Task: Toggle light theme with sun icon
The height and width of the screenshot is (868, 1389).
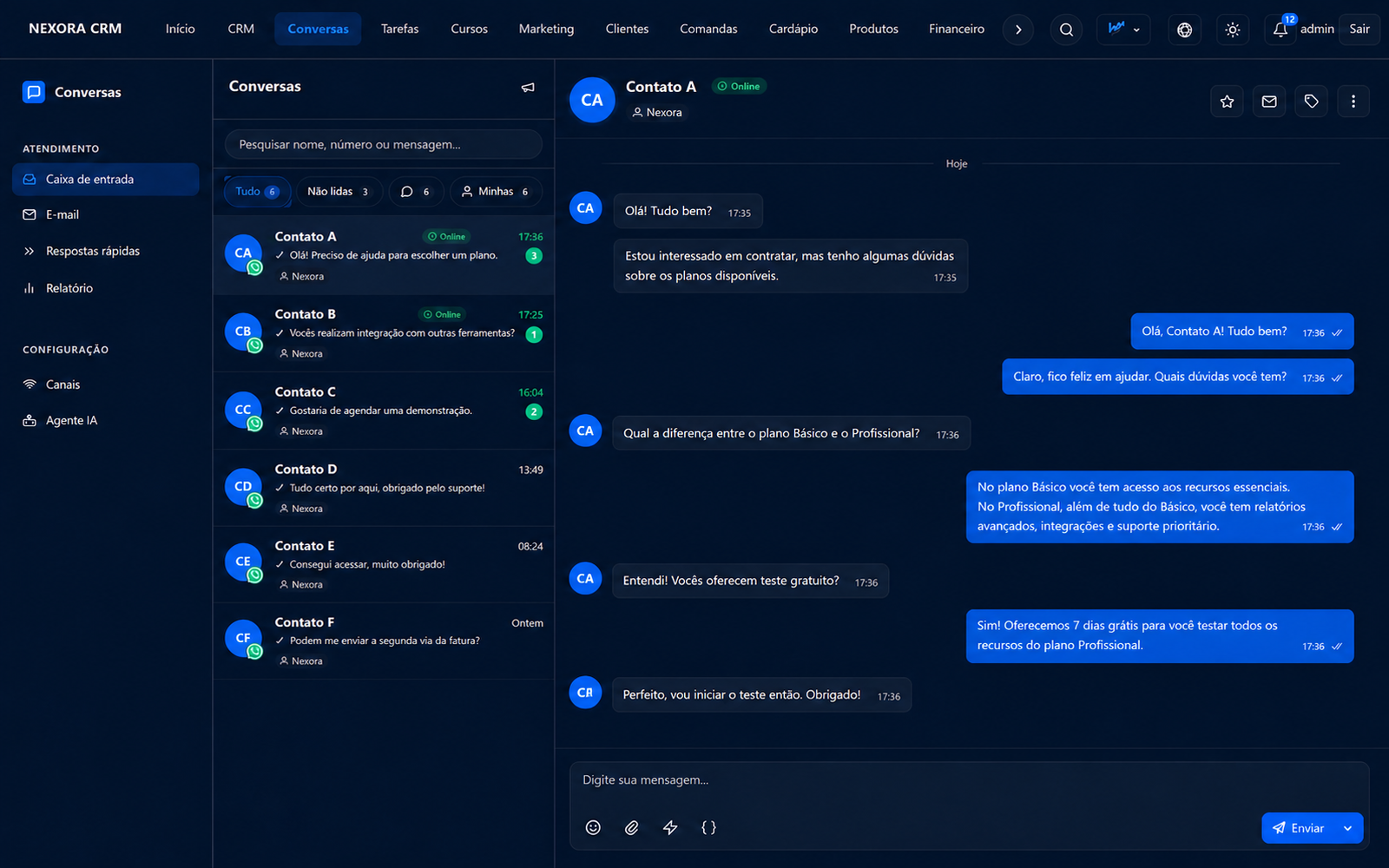Action: [x=1232, y=30]
